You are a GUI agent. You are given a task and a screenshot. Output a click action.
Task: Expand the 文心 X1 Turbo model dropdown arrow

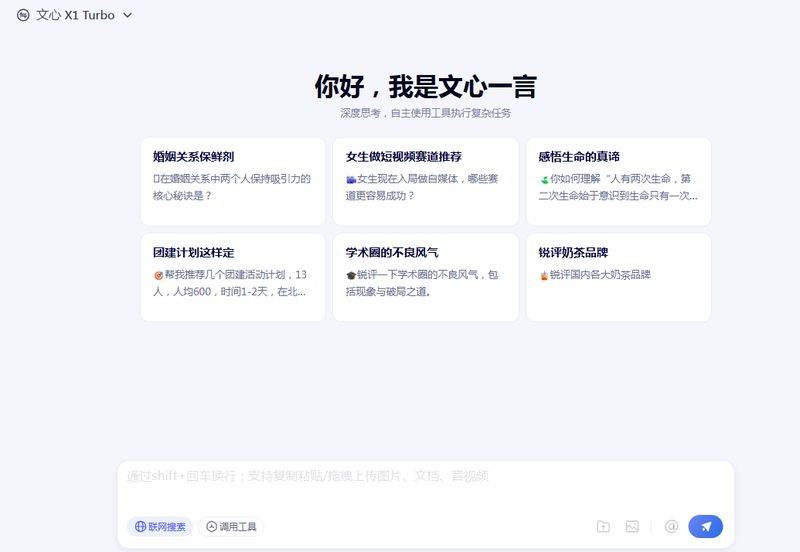click(x=127, y=15)
